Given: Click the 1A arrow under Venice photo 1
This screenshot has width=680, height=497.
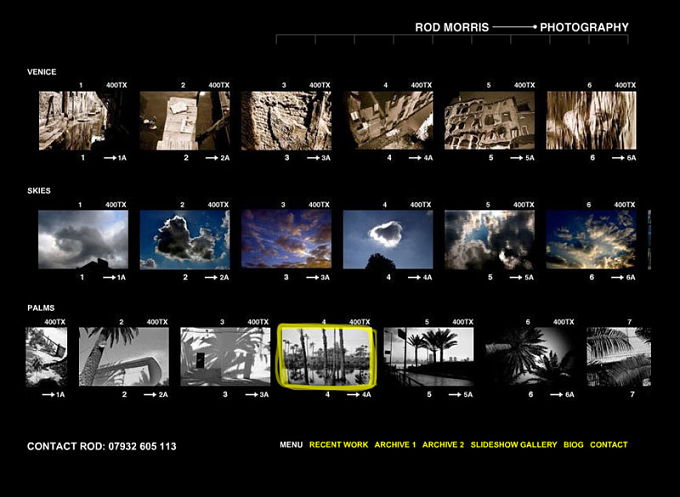Looking at the screenshot, I should 115,158.
